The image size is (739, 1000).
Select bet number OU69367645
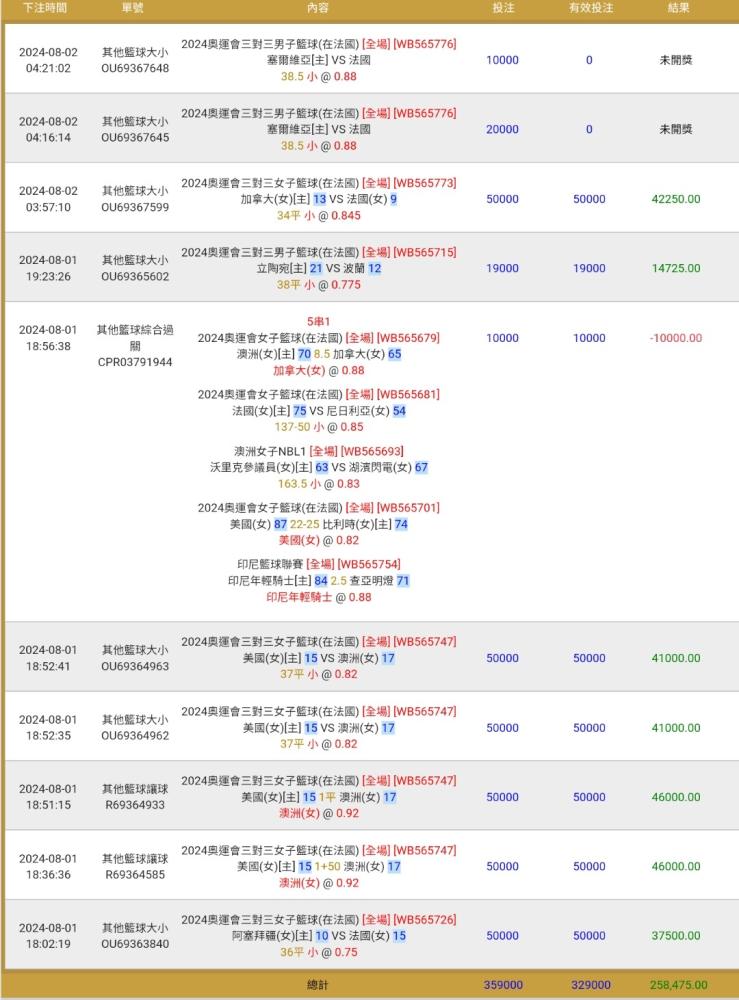tap(134, 138)
